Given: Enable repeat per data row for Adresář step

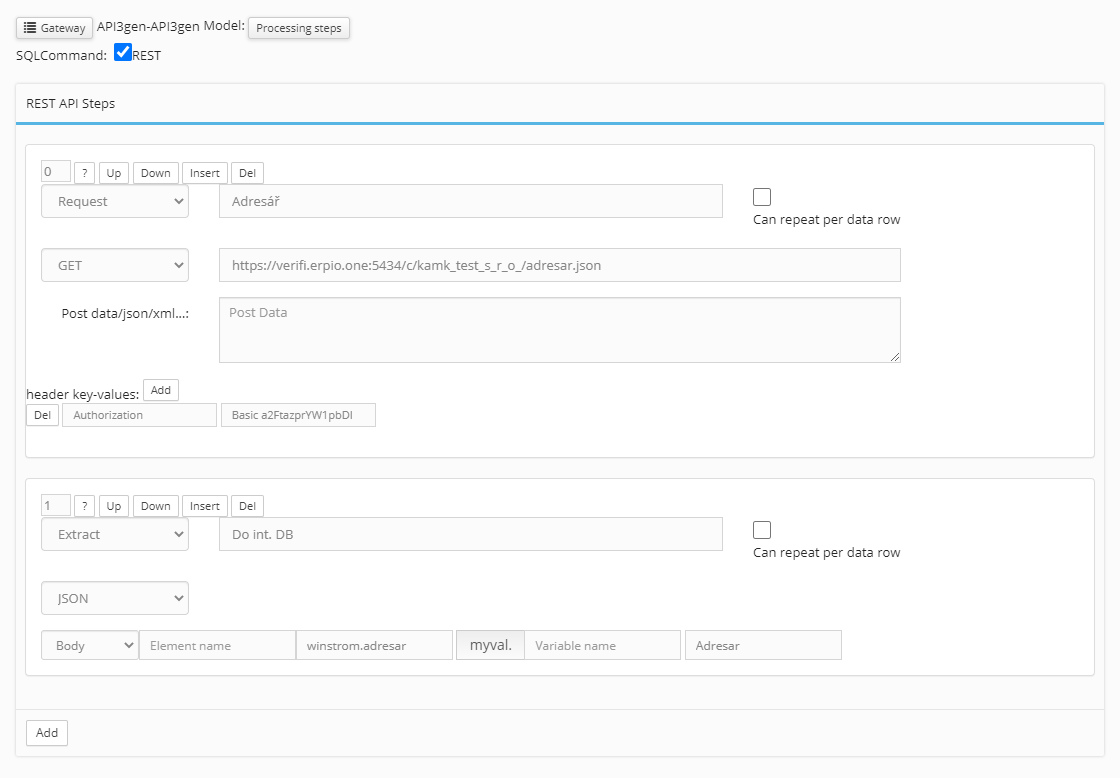Looking at the screenshot, I should tap(762, 197).
